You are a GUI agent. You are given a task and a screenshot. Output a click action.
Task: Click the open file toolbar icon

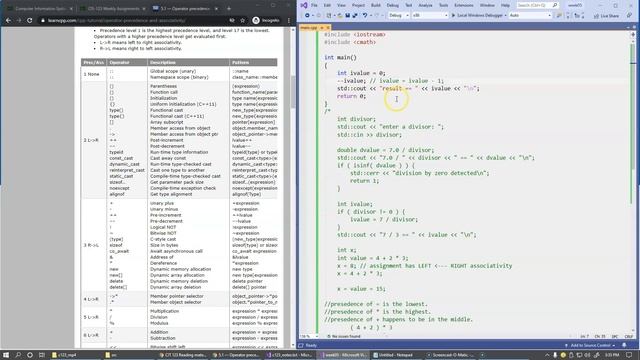tap(340, 16)
